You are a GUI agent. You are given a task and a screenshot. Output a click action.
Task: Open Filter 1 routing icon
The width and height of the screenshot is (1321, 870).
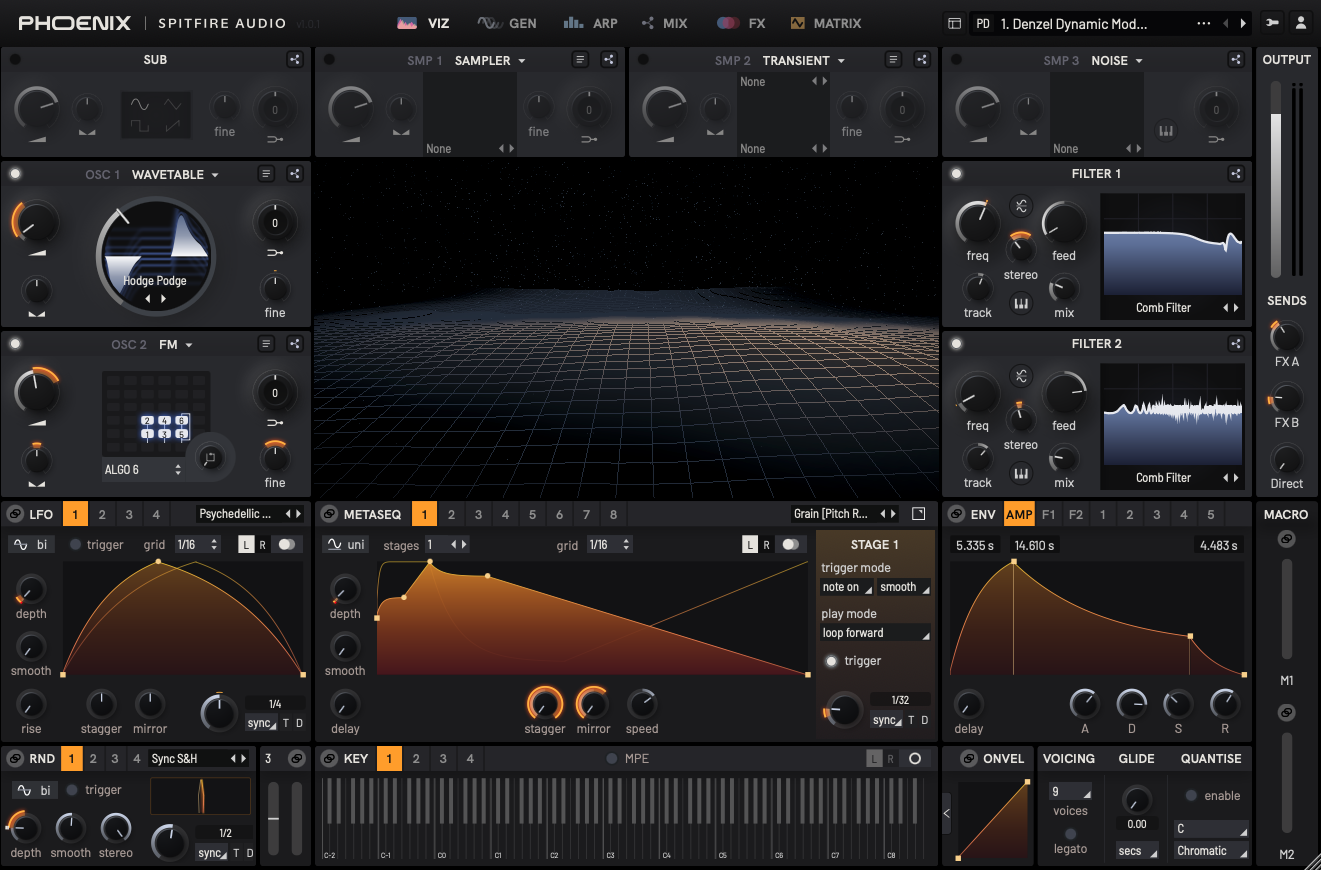pyautogui.click(x=1236, y=174)
